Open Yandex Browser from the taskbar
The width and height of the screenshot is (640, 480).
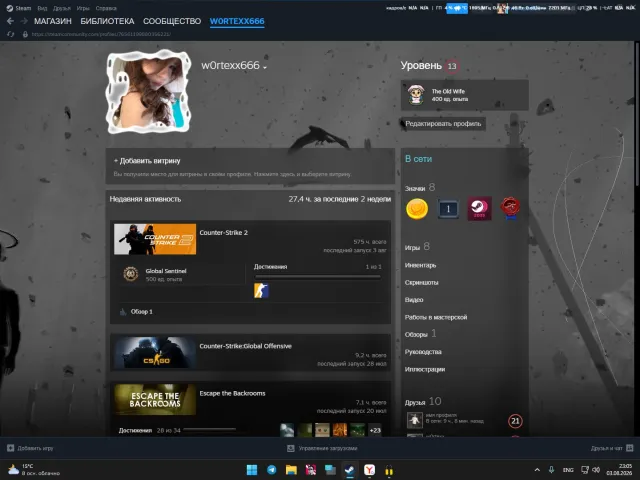point(369,470)
